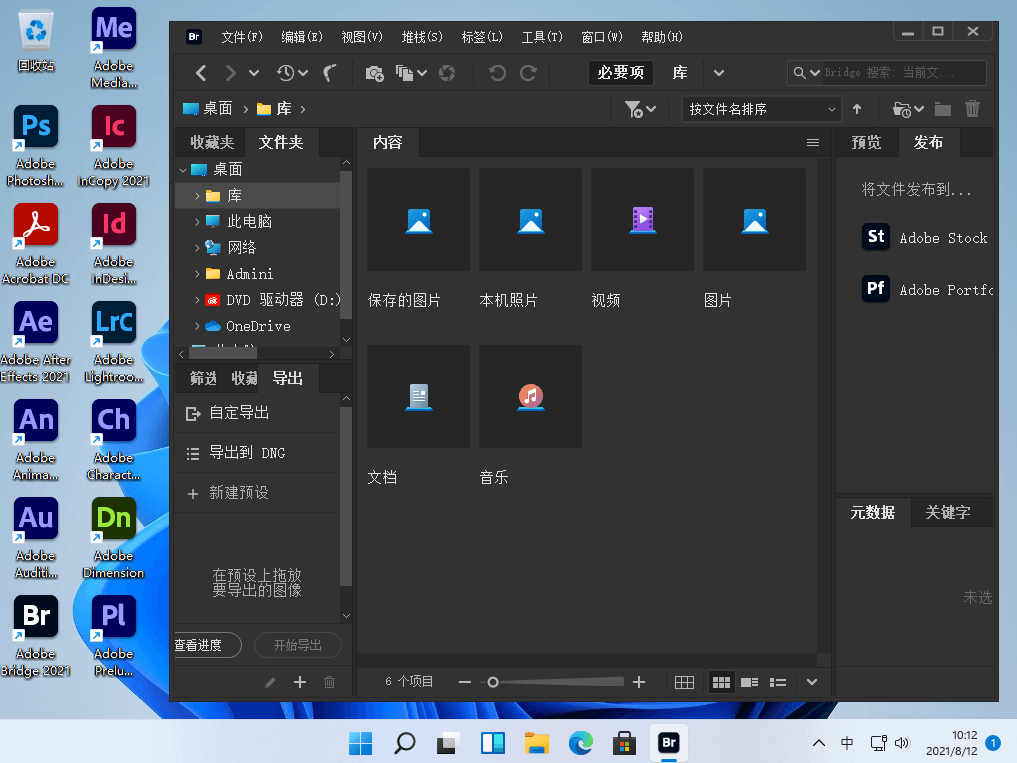Open the 视图(V) menu
This screenshot has width=1017, height=763.
point(362,37)
